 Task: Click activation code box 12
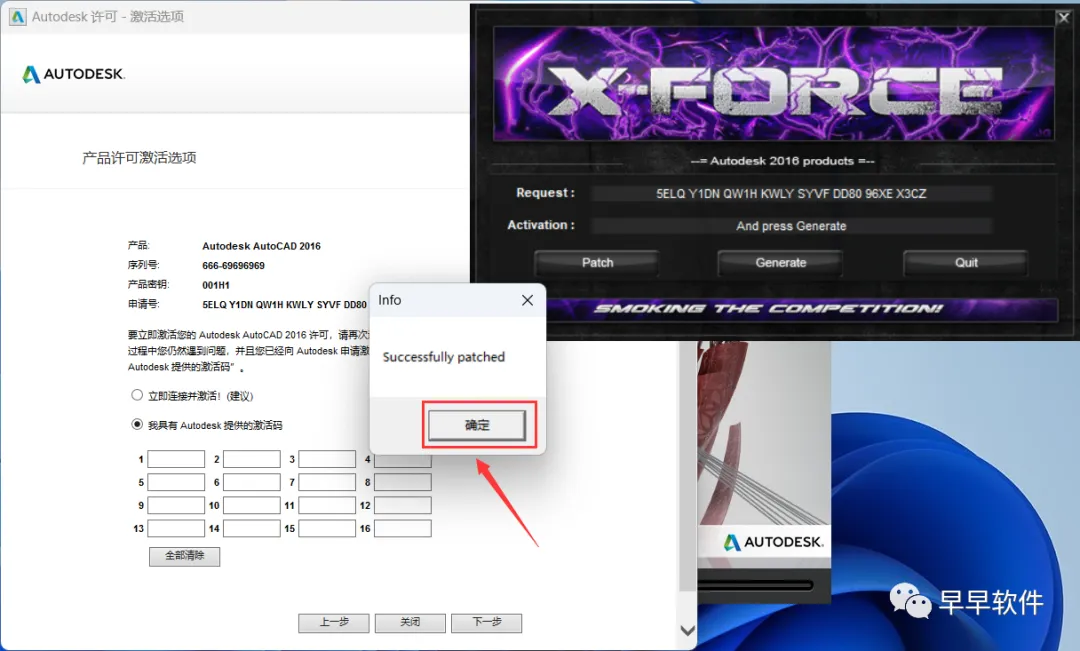(x=403, y=505)
